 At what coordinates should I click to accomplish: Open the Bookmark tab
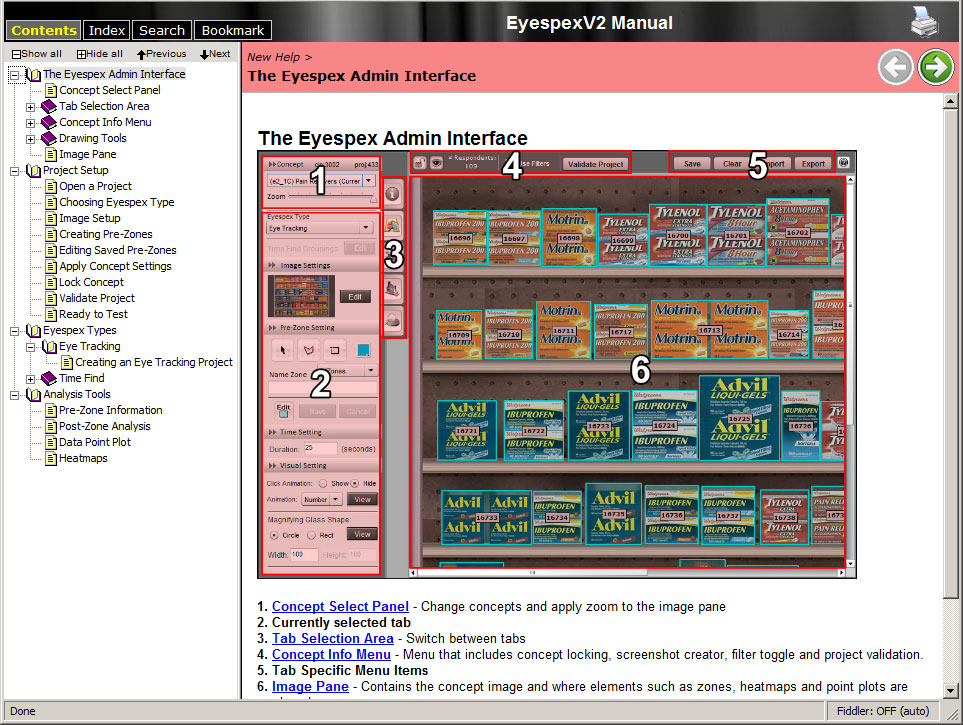232,30
